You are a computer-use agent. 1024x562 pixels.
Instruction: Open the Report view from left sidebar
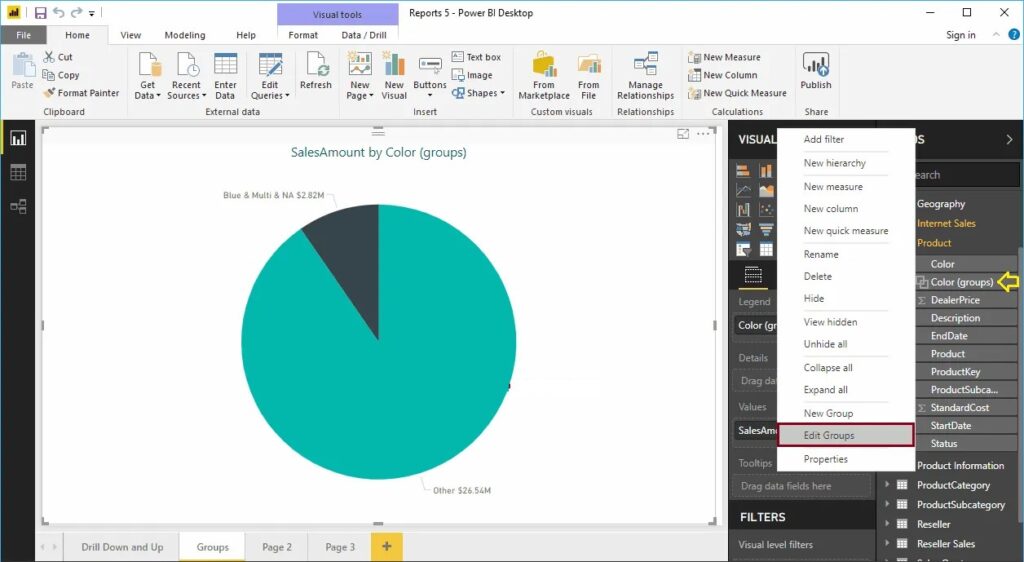[x=18, y=138]
